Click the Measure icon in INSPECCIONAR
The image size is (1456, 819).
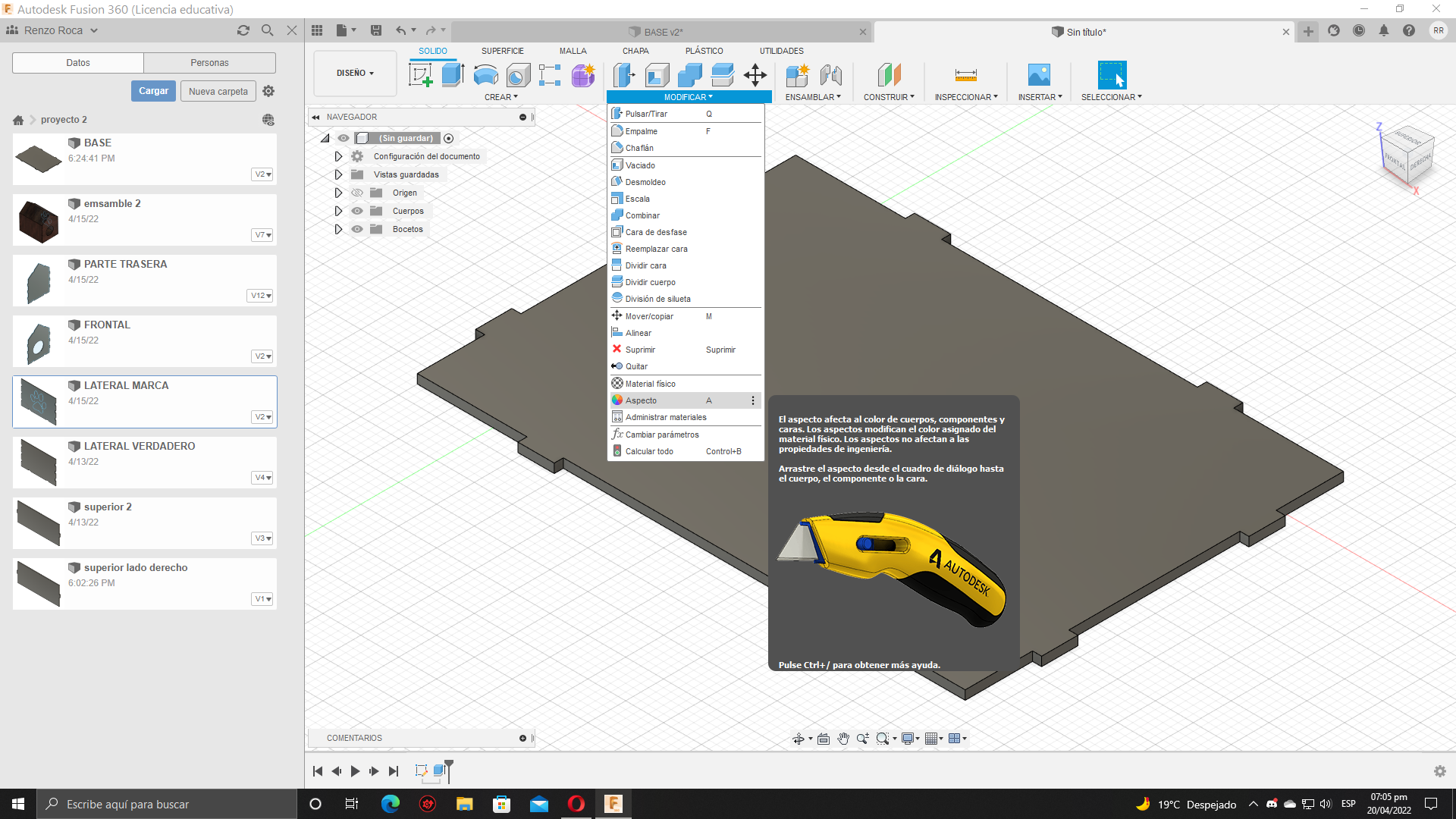965,75
